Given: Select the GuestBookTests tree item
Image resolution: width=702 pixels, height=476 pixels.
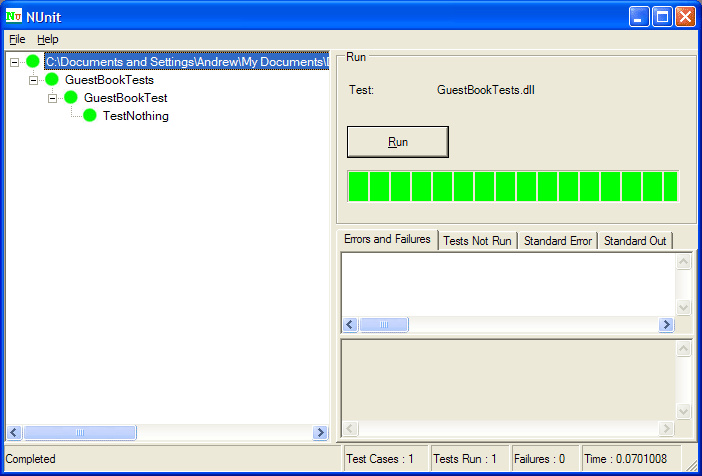Looking at the screenshot, I should (109, 80).
